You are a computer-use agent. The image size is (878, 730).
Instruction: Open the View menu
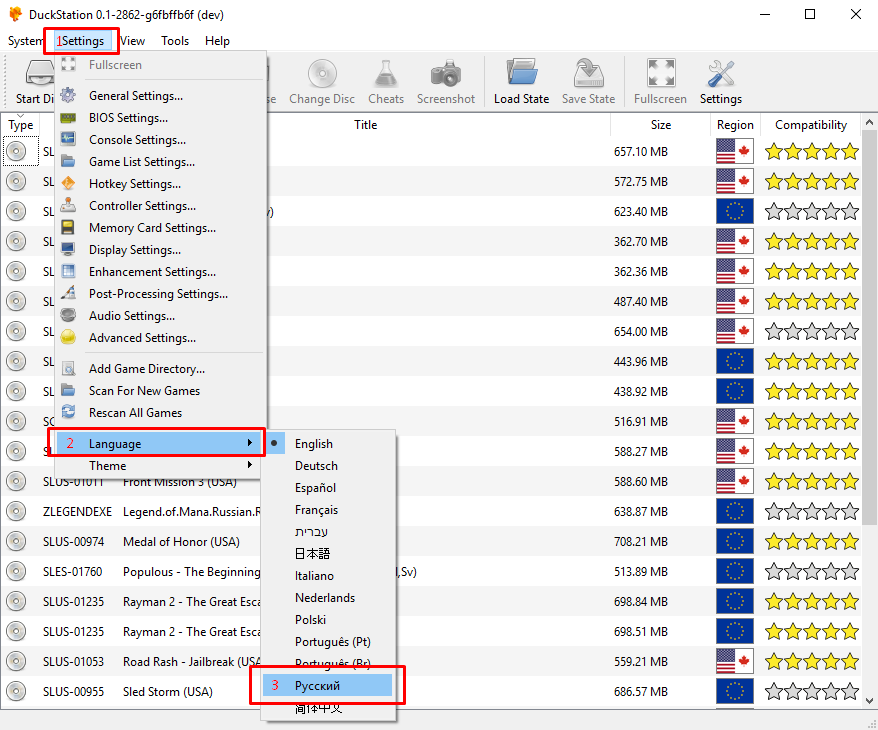(x=133, y=41)
